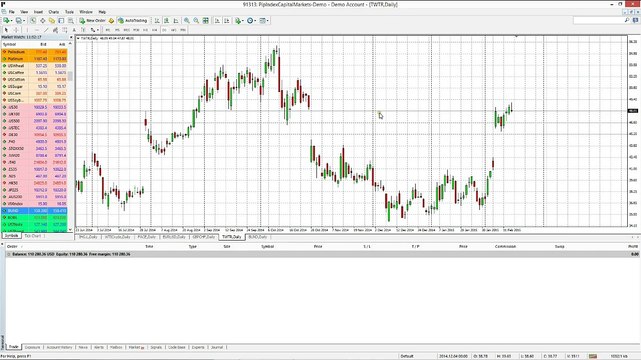The image size is (641, 360).
Task: Select Palladium row in Market Watch
Action: (34, 52)
